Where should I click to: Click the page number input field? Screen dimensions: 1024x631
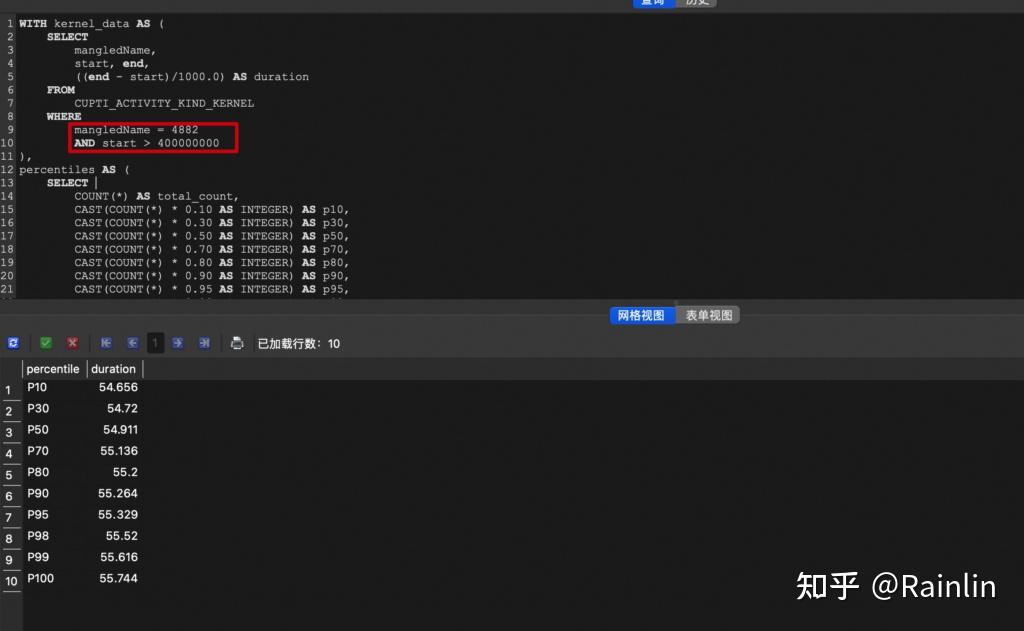155,342
